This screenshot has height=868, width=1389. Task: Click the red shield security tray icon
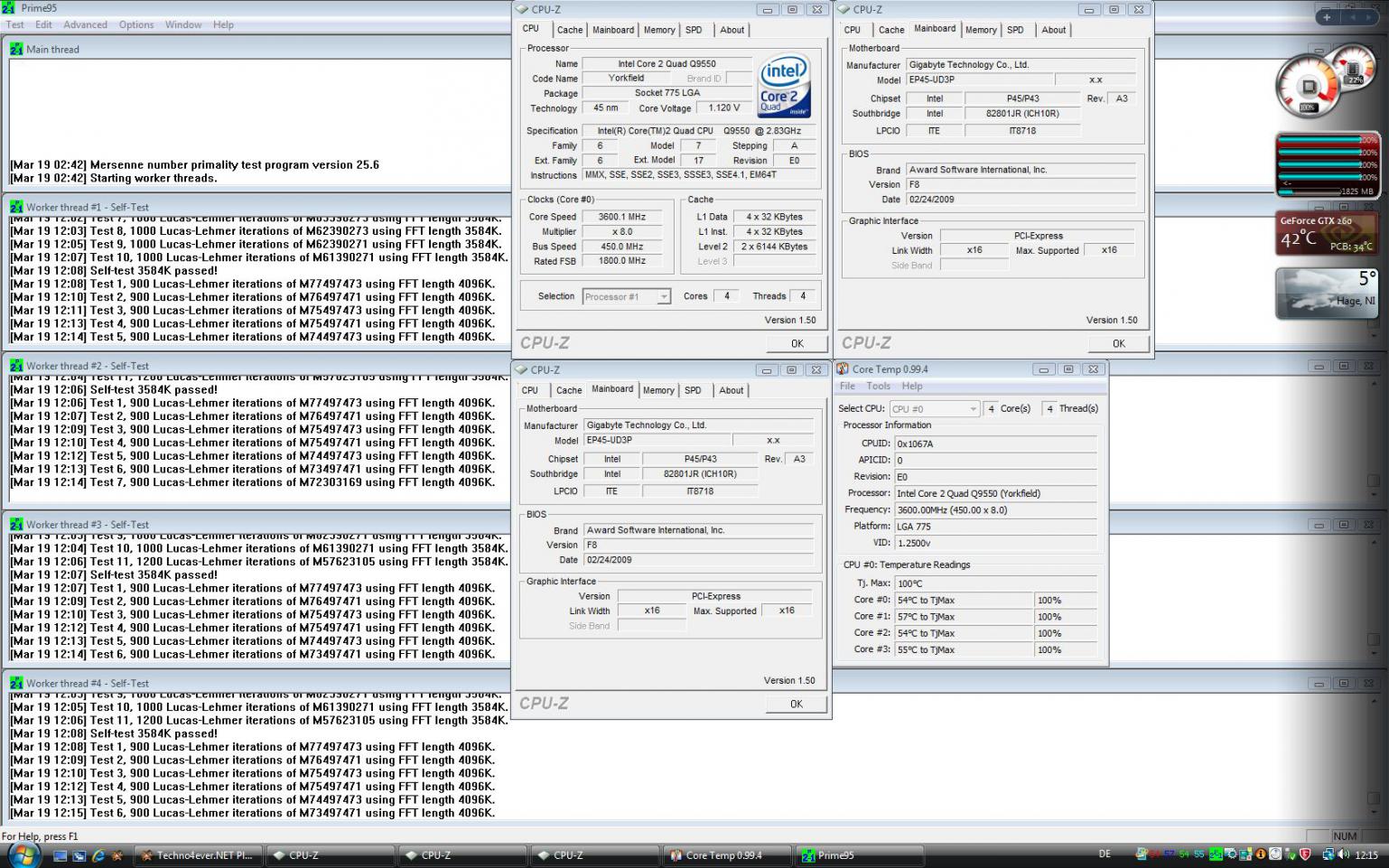click(x=1304, y=854)
